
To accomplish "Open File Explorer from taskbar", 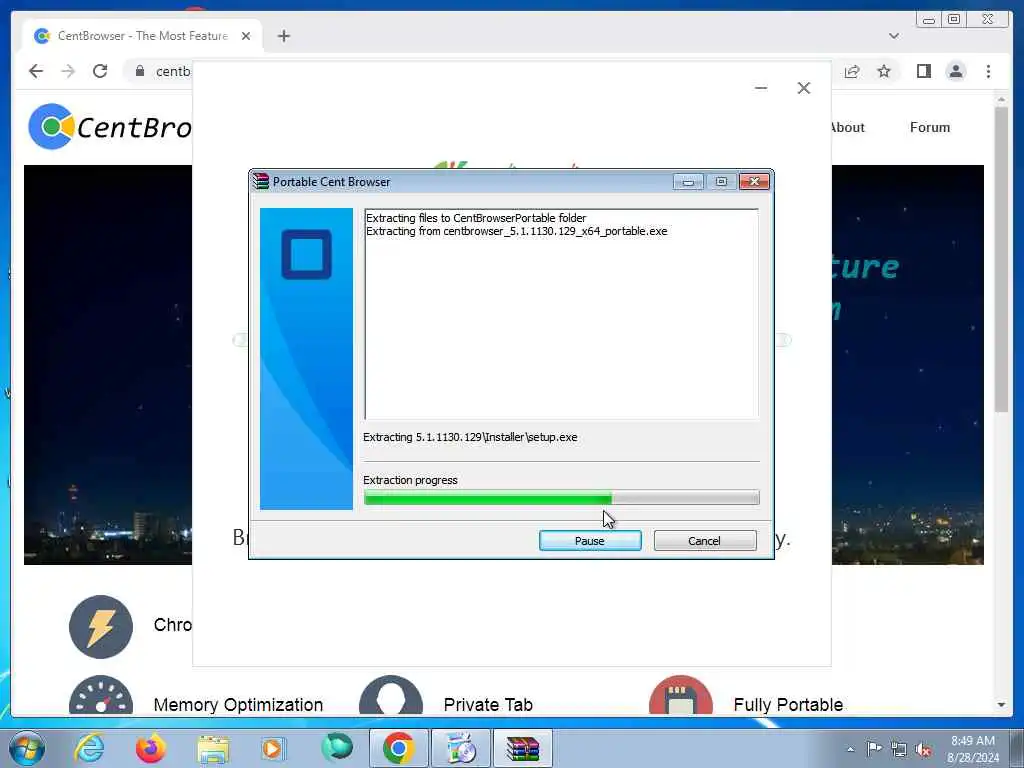I will tap(213, 748).
